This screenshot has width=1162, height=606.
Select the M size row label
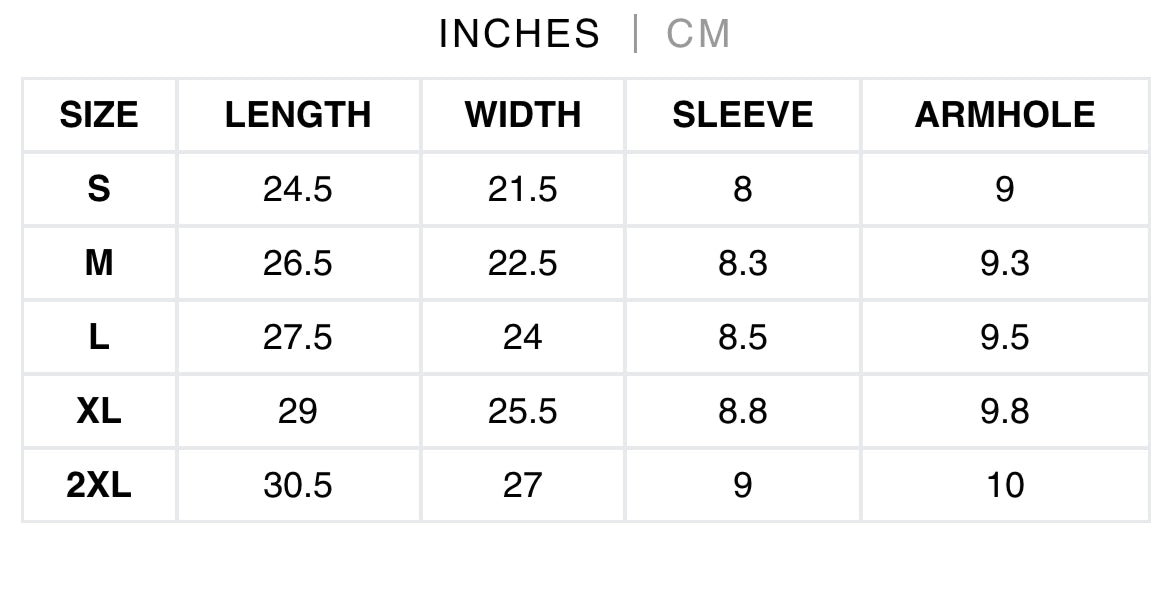99,263
